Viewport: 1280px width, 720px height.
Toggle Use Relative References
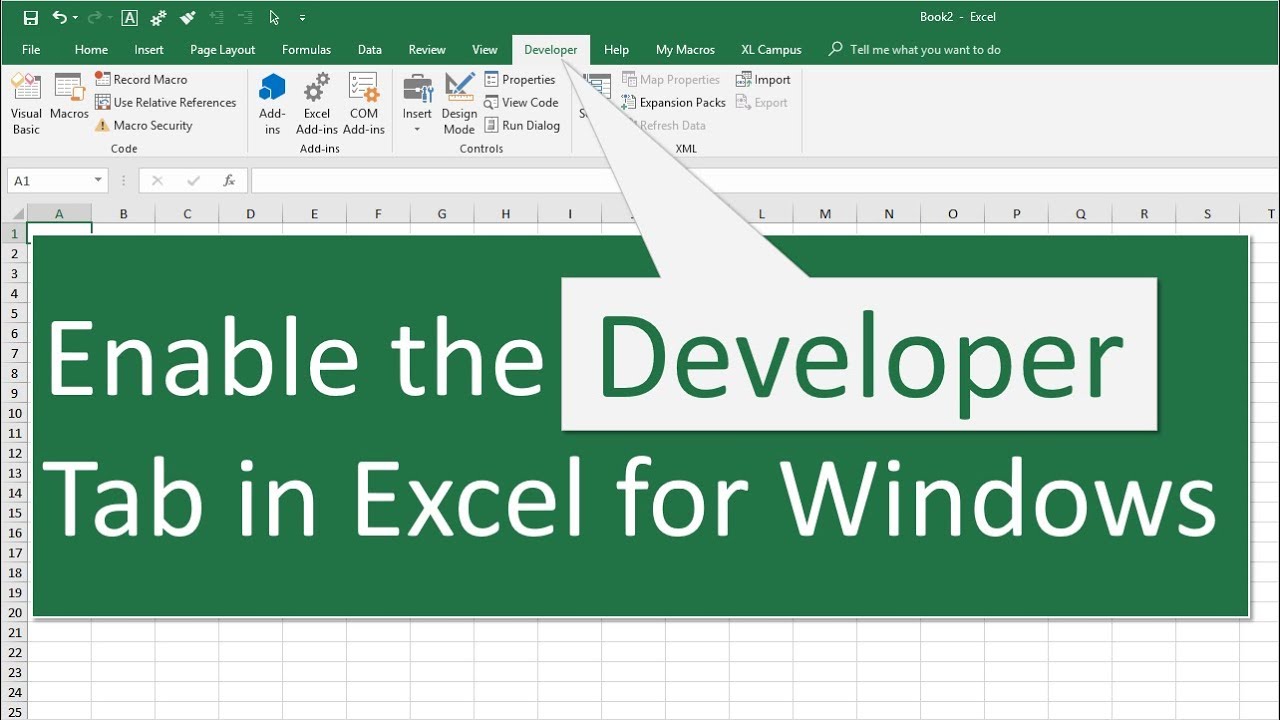coord(165,102)
